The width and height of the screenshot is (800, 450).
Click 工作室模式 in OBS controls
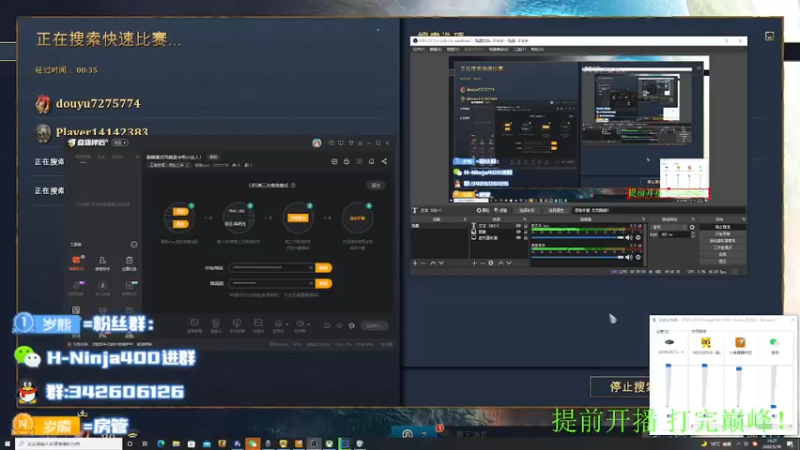tap(723, 247)
